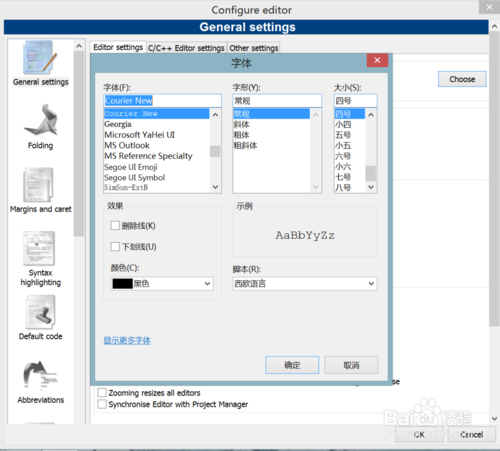Enable the 删除线(K) strikeout checkbox
This screenshot has width=500, height=451.
(x=115, y=226)
